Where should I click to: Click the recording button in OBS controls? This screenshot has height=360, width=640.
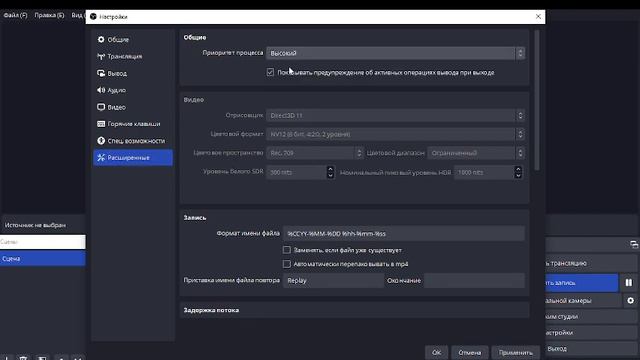point(582,282)
